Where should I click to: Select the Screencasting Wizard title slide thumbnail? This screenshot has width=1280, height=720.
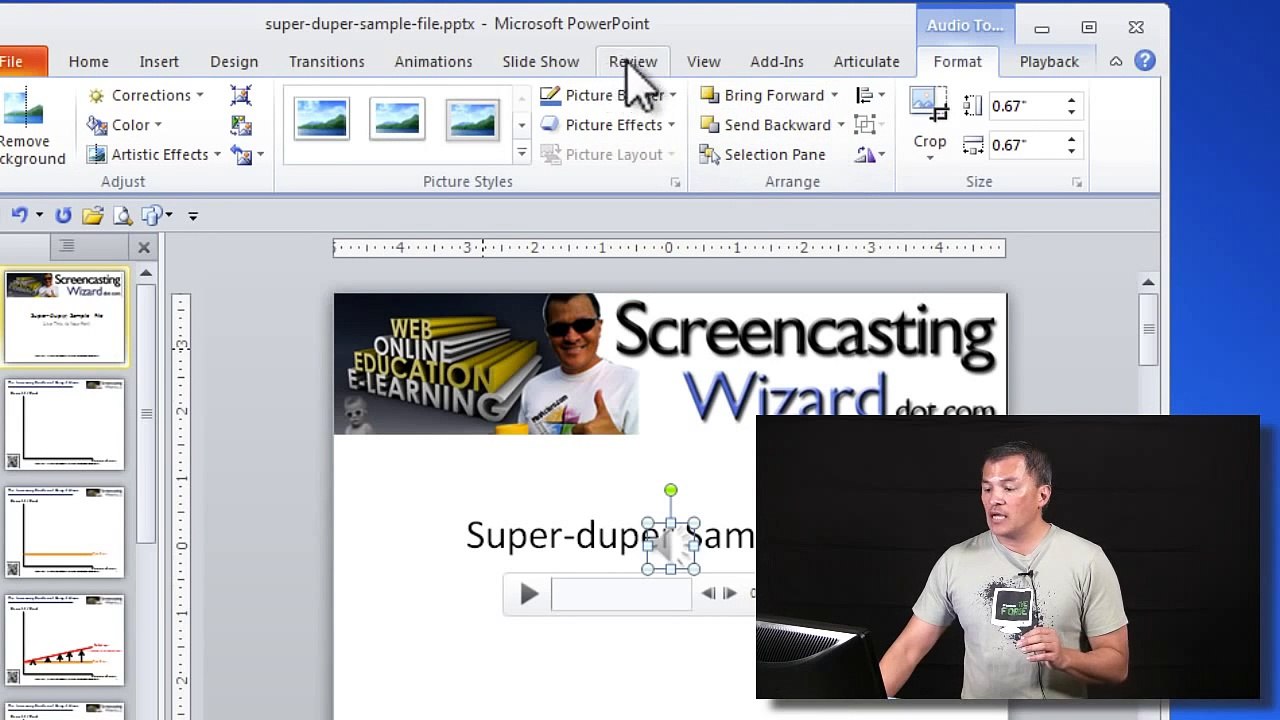pyautogui.click(x=65, y=316)
